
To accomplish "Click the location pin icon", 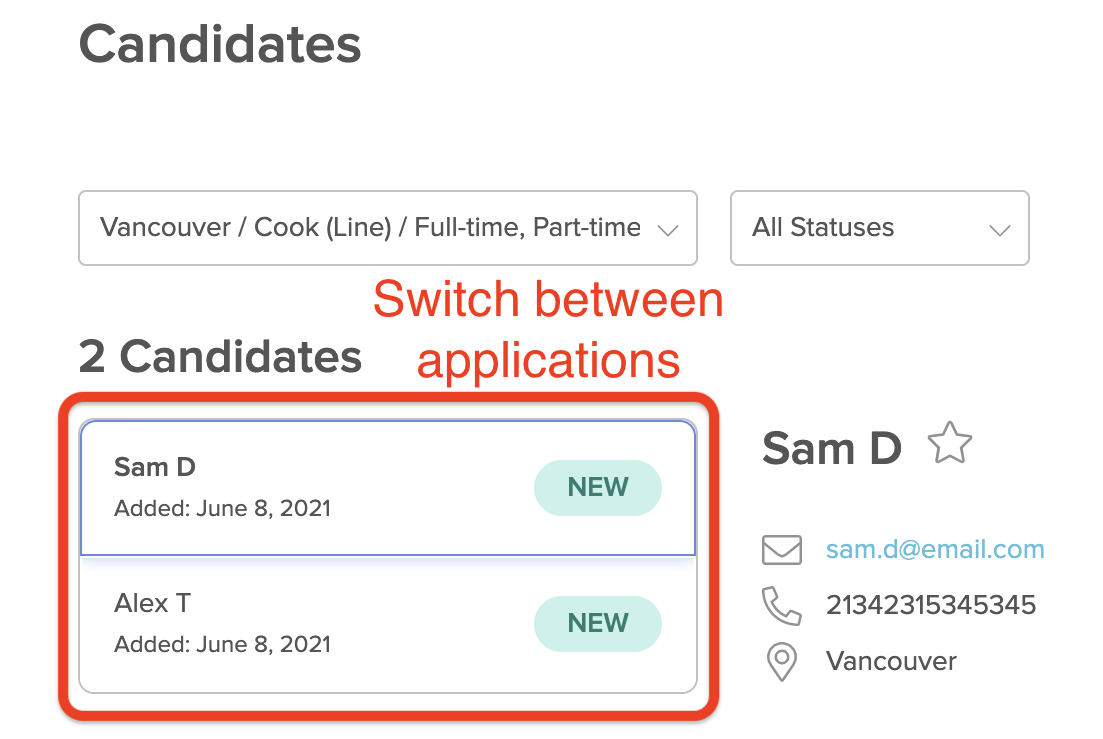I will (782, 662).
